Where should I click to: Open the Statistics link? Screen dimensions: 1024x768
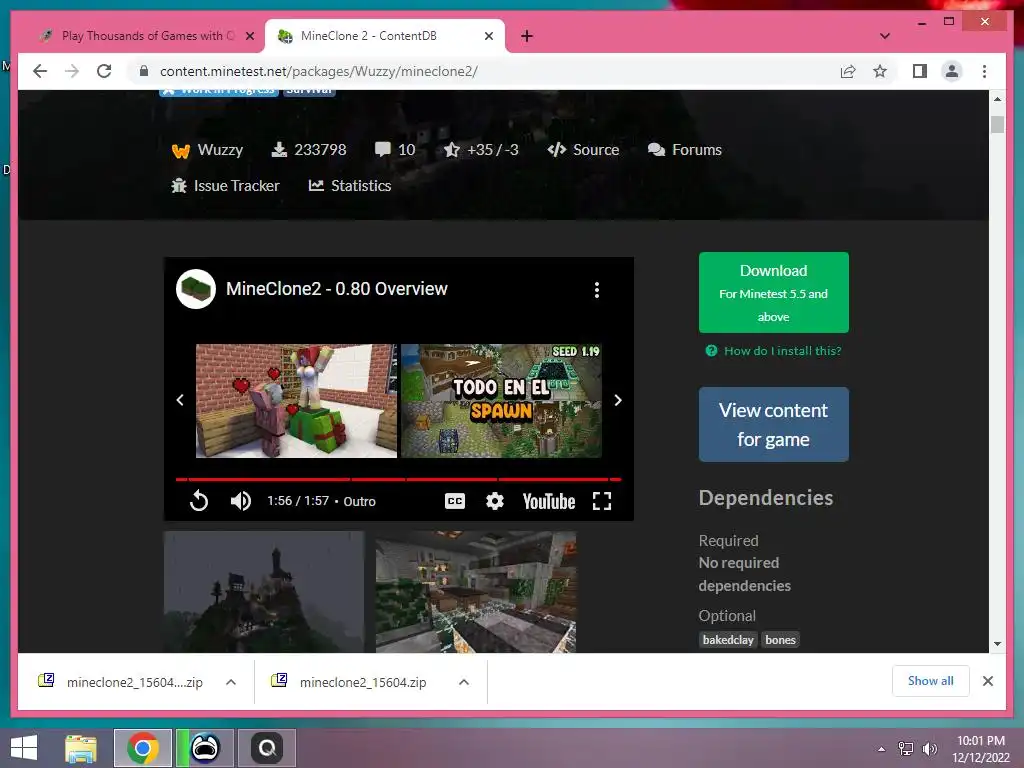click(349, 185)
